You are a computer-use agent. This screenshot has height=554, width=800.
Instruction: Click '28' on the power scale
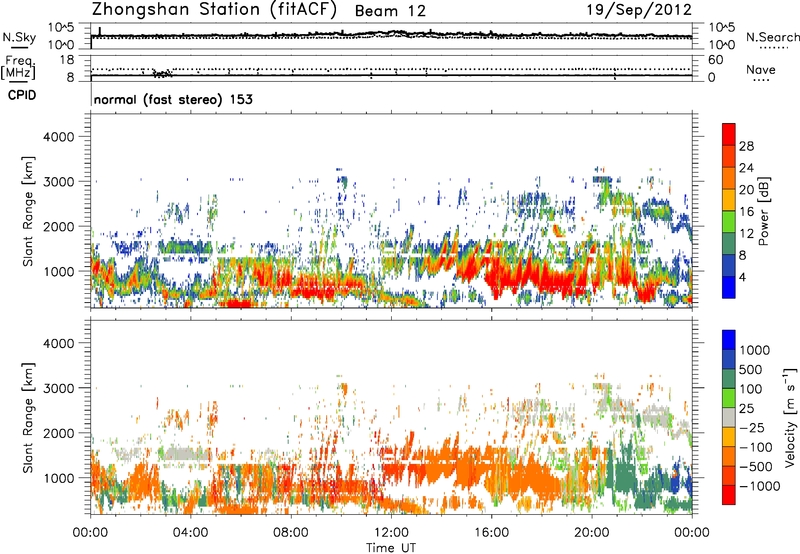pyautogui.click(x=746, y=146)
